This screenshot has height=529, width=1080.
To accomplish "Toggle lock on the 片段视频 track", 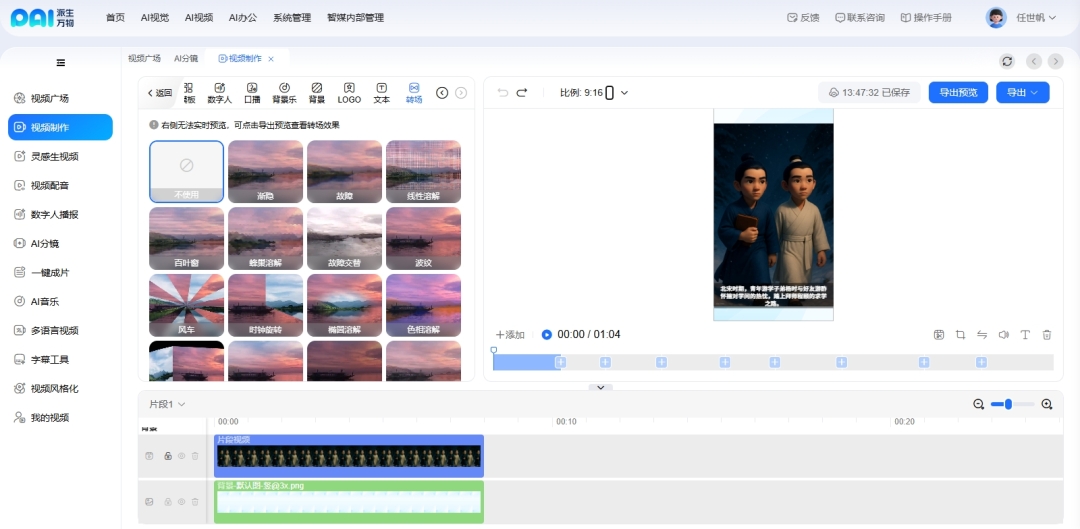I will [168, 456].
